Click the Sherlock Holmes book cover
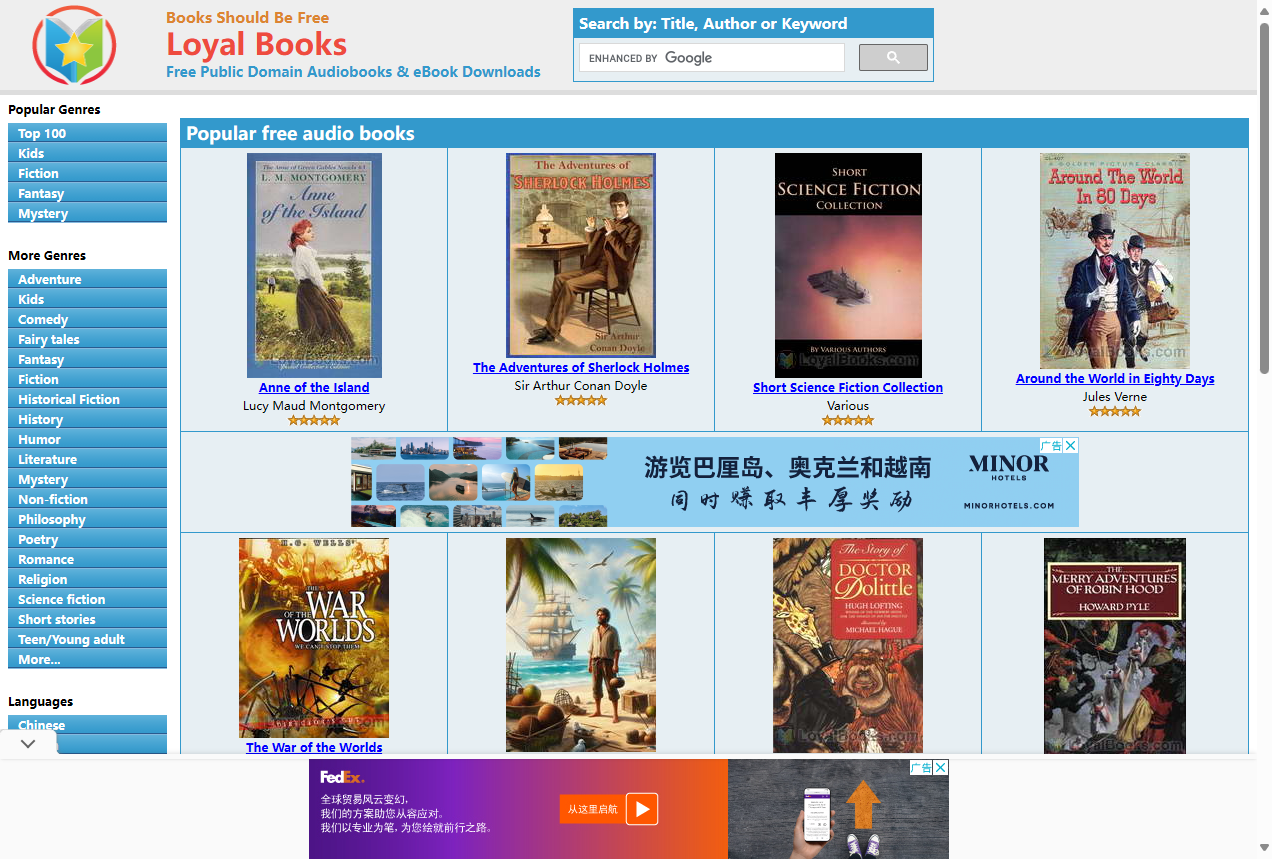This screenshot has height=859, width=1272. coord(581,254)
